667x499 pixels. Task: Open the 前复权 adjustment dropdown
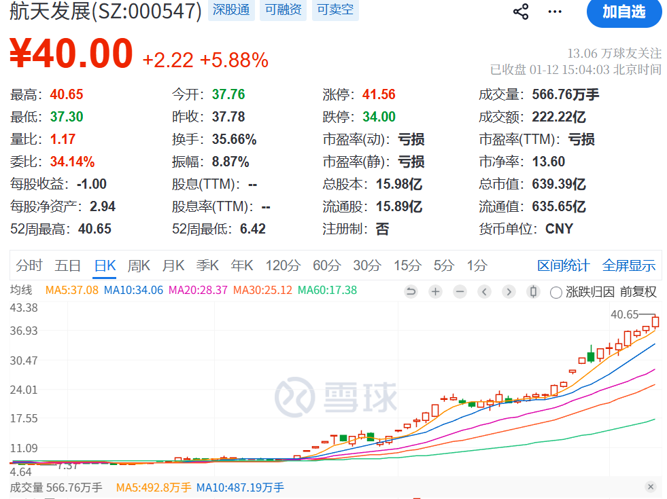coord(637,292)
